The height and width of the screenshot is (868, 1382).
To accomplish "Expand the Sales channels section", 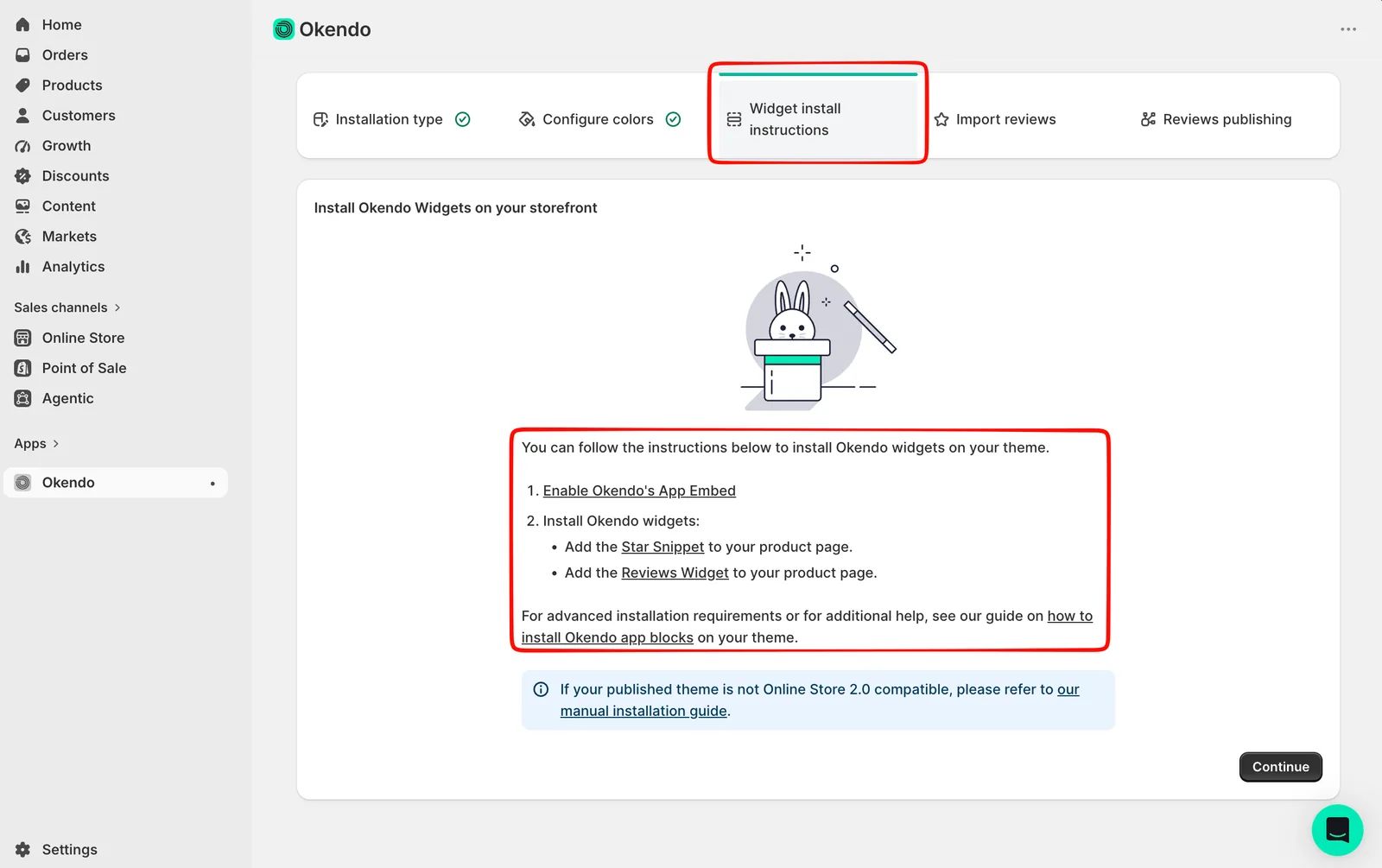I will [67, 307].
